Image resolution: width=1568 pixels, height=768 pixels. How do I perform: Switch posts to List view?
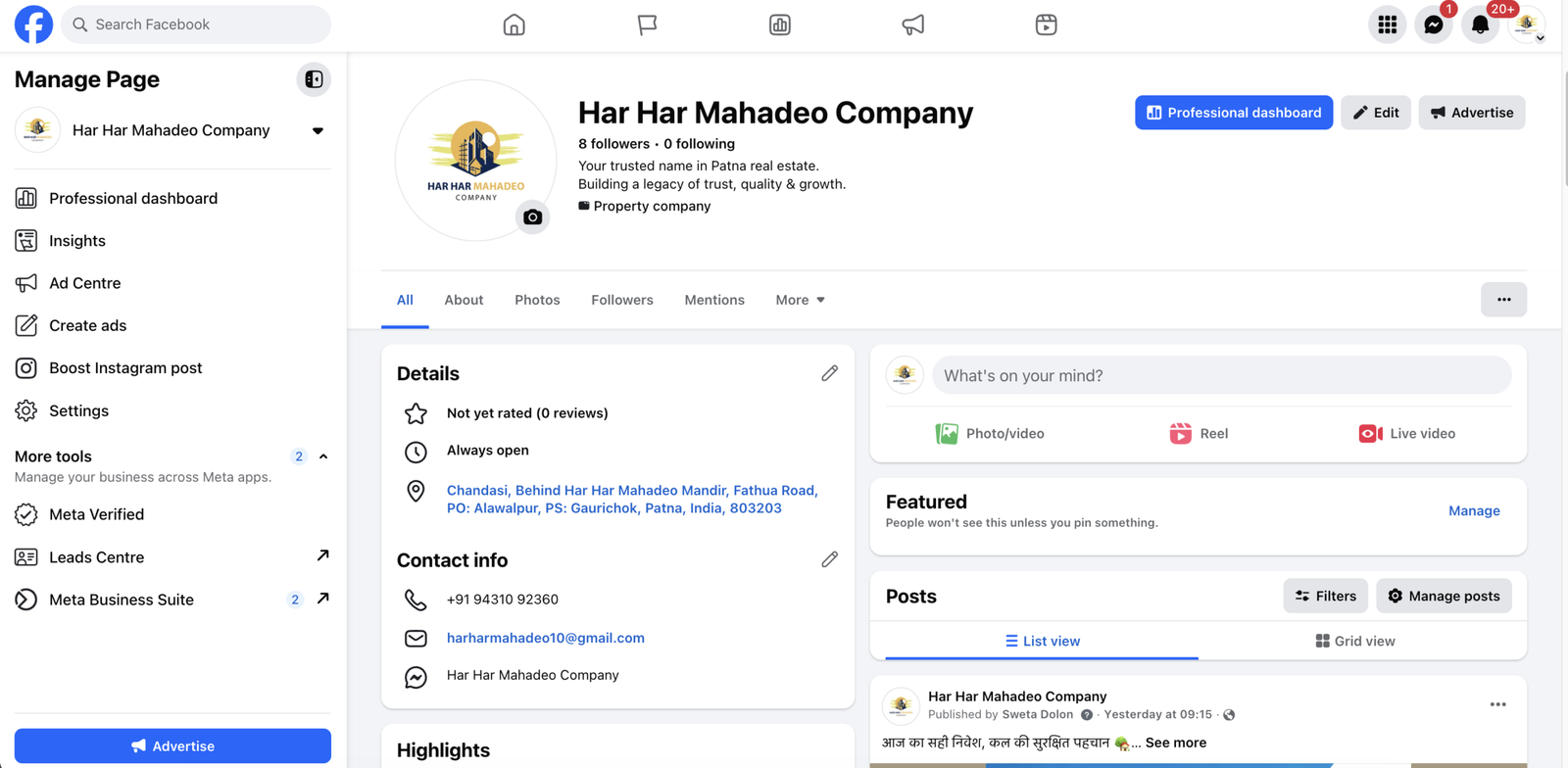1042,641
